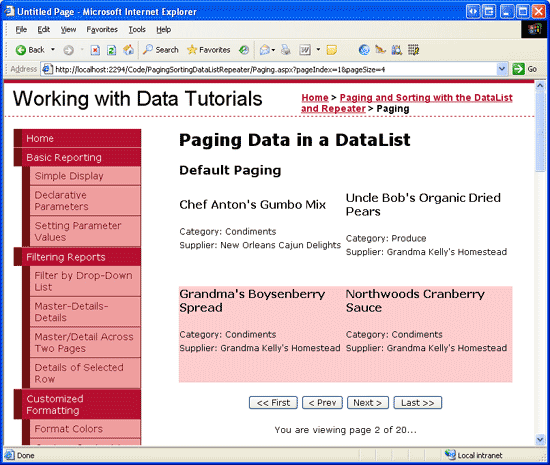Go to the Home page icon
This screenshot has width=550, height=465.
[128, 50]
